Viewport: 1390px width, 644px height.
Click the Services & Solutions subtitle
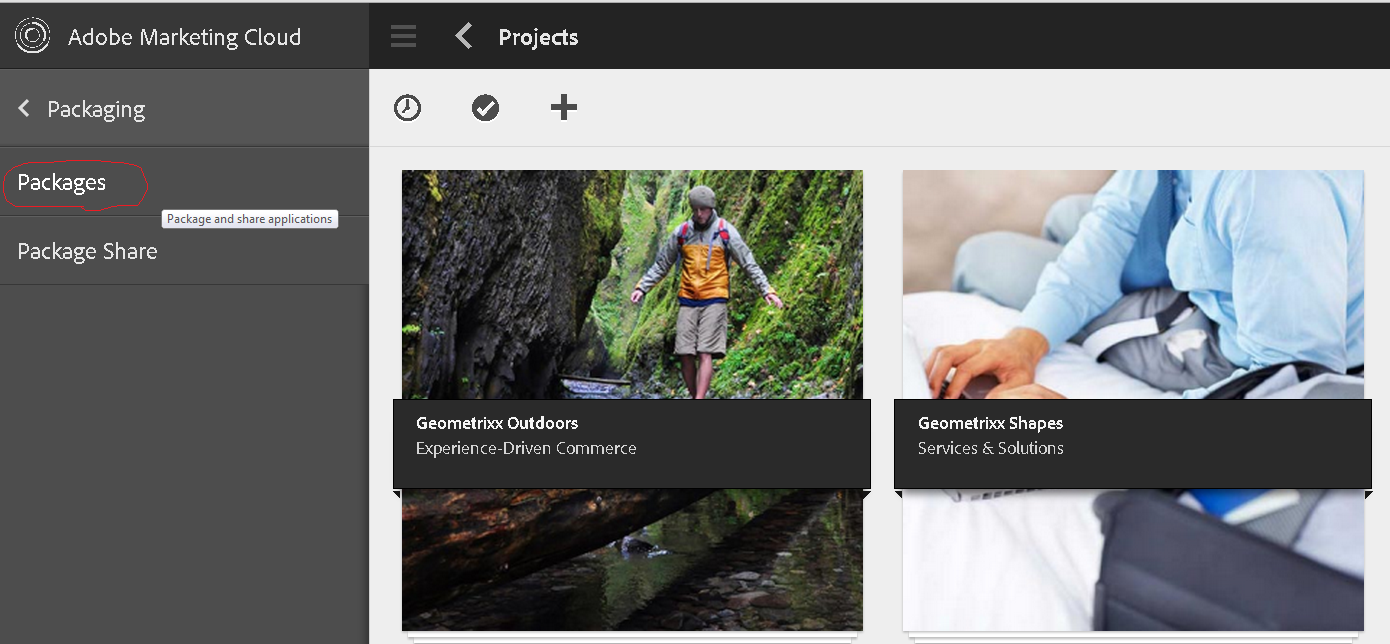[x=990, y=448]
